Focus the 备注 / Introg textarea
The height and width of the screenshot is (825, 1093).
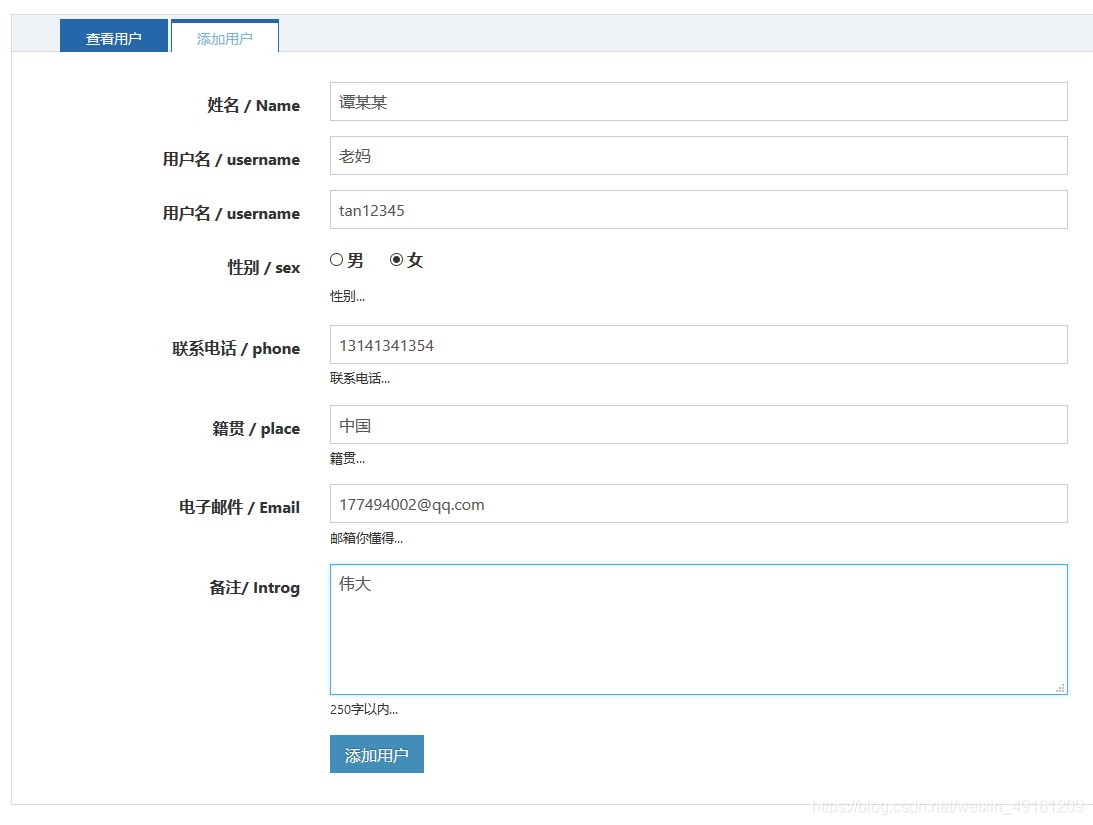[x=698, y=629]
